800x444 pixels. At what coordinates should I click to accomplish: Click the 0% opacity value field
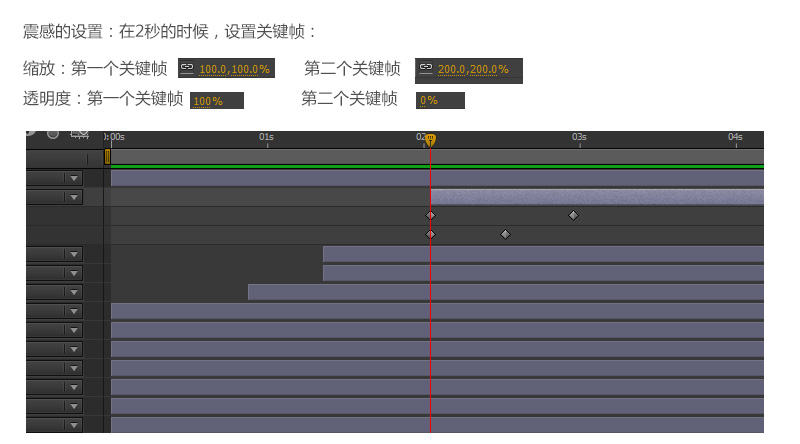click(440, 101)
